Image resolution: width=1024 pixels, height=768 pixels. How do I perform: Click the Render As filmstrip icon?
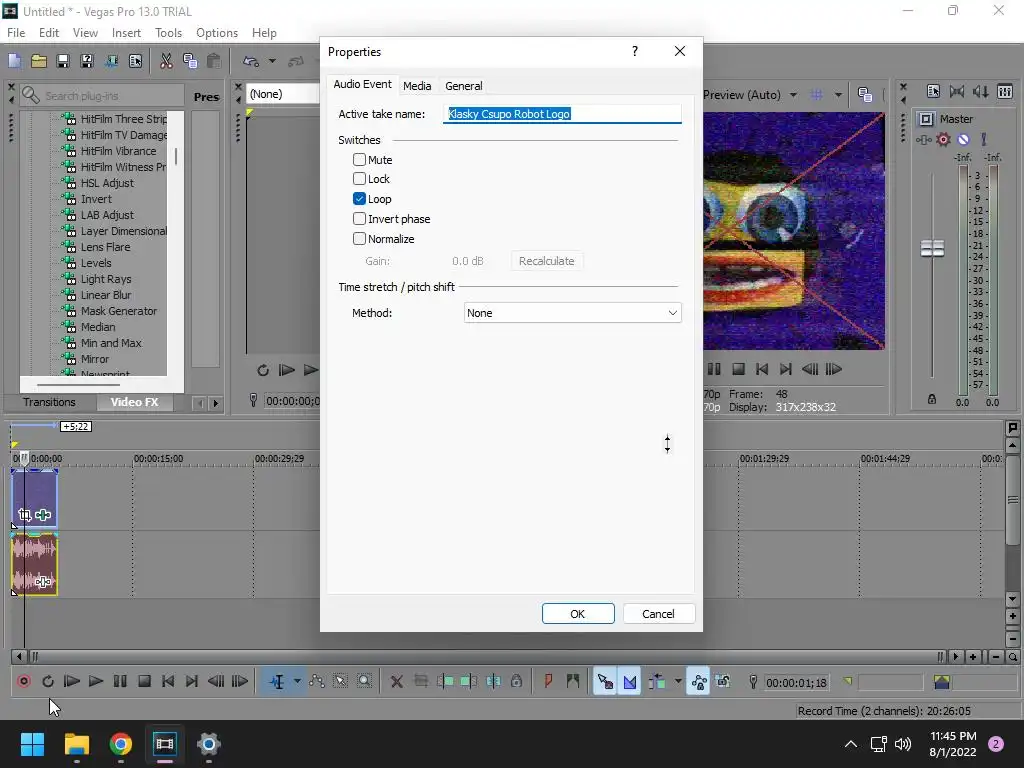111,61
